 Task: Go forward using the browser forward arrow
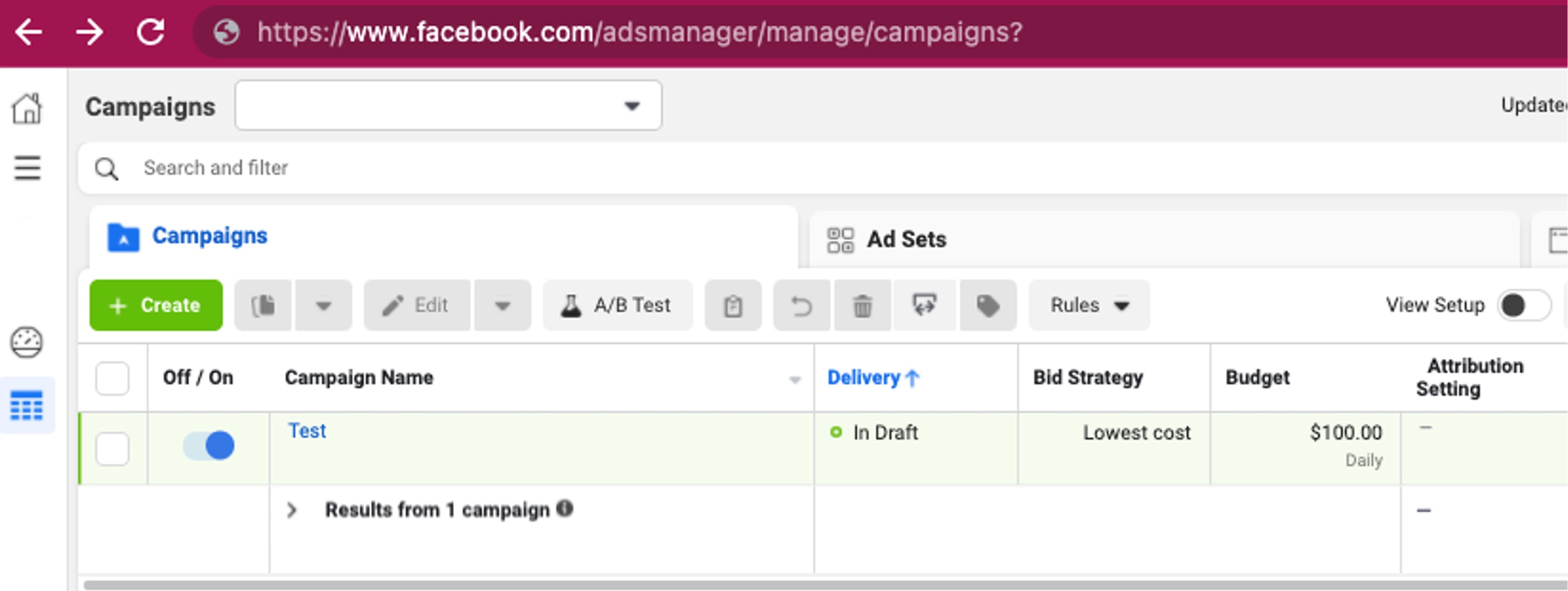(89, 32)
